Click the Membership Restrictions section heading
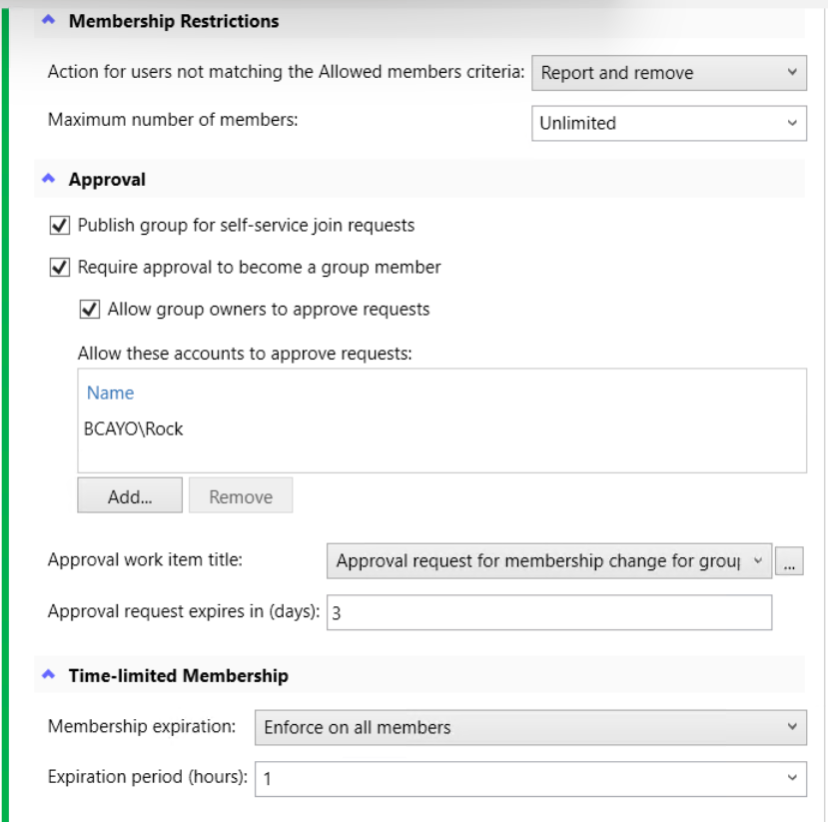Screen dimensions: 828x822 pos(174,21)
